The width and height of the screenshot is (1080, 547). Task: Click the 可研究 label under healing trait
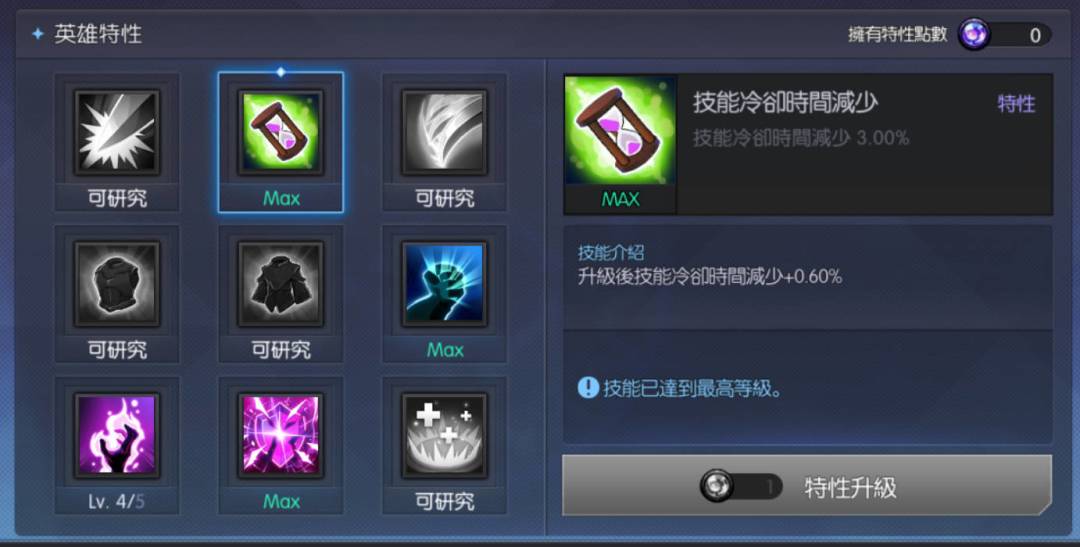coord(445,502)
